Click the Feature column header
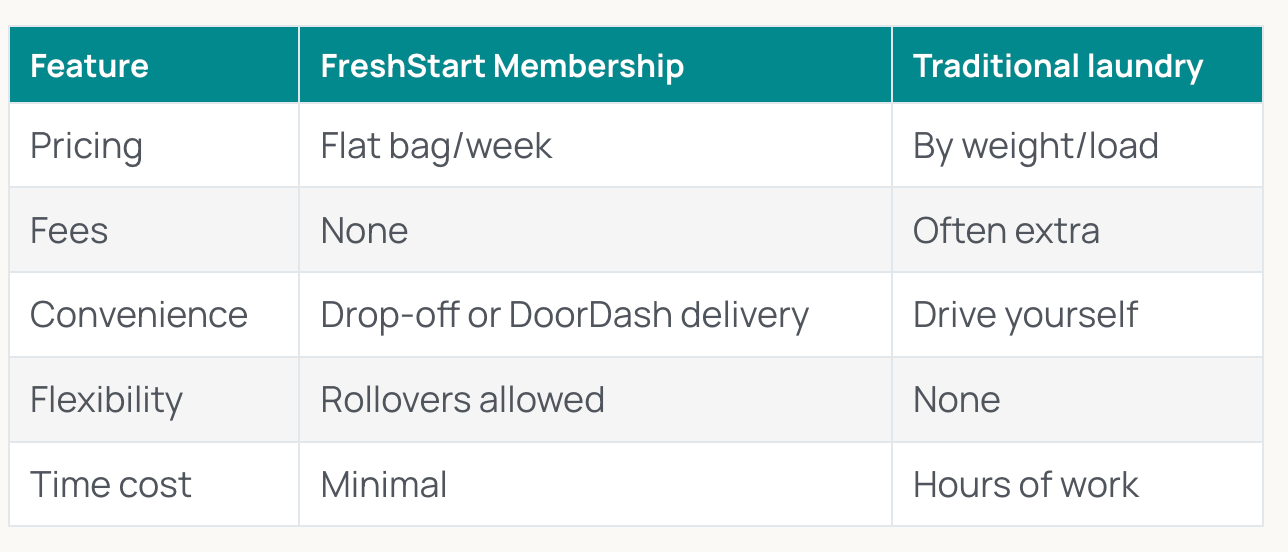 click(89, 66)
